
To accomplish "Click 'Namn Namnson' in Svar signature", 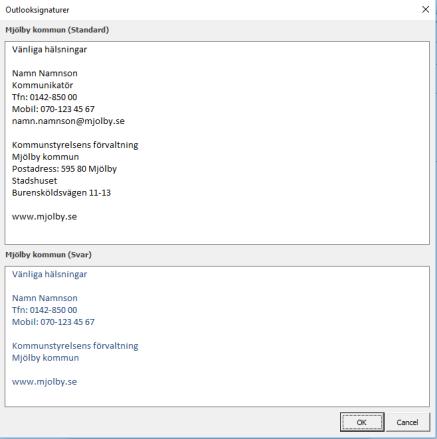I will point(45,298).
